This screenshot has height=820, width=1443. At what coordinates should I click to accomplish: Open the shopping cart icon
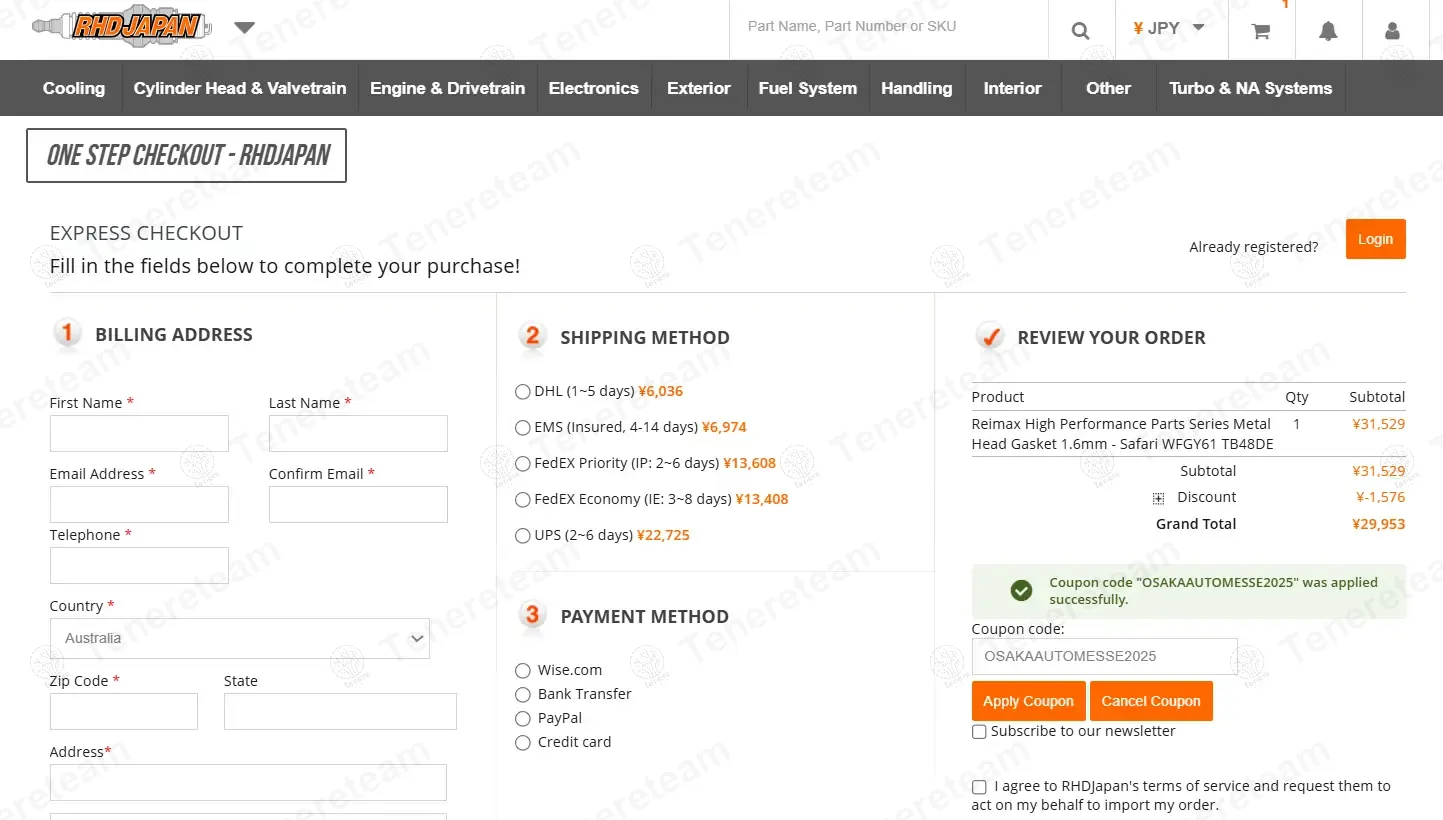coord(1261,31)
